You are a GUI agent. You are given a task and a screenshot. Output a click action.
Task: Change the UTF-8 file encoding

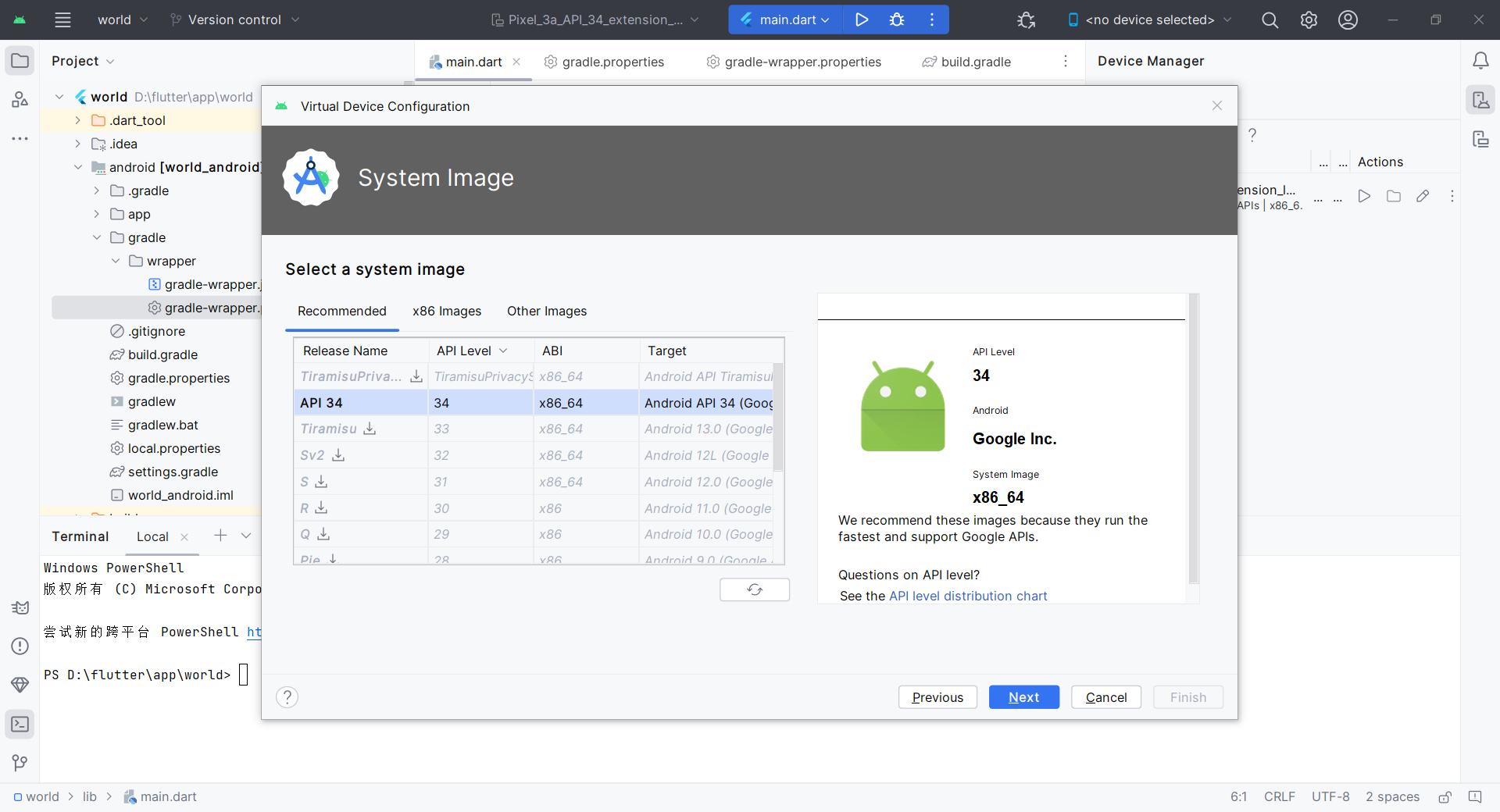[1330, 796]
